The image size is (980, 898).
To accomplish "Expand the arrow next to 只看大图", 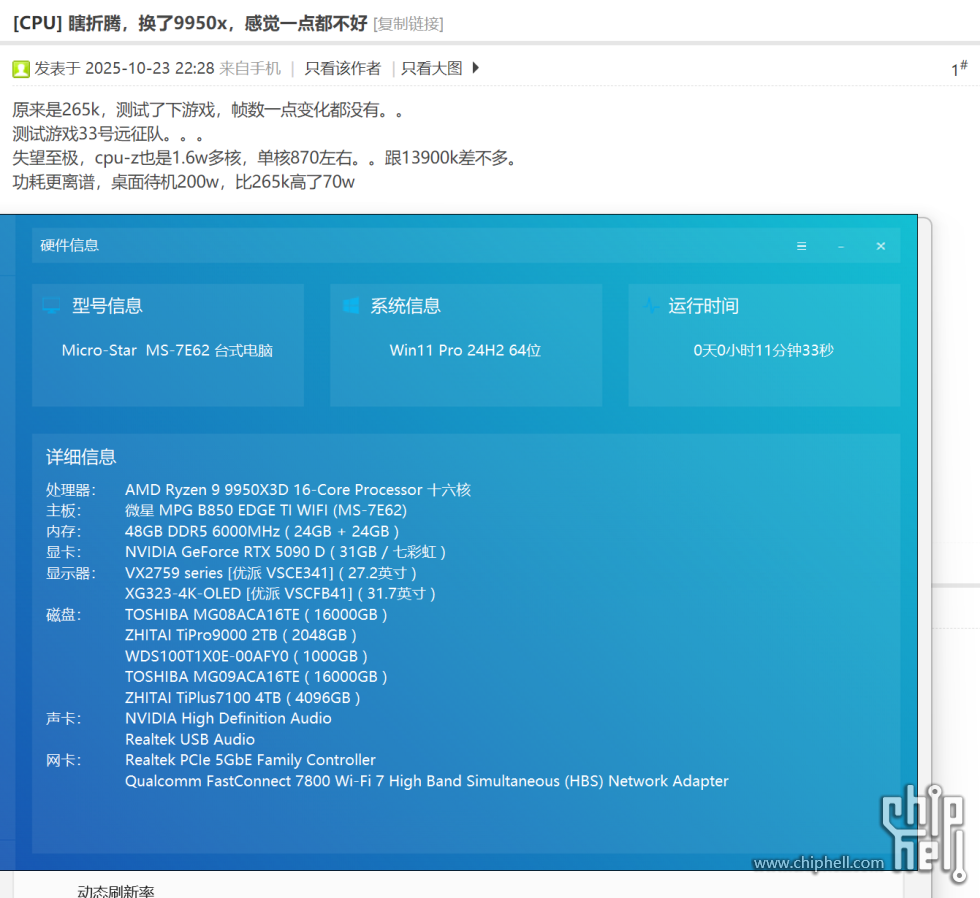I will (476, 68).
